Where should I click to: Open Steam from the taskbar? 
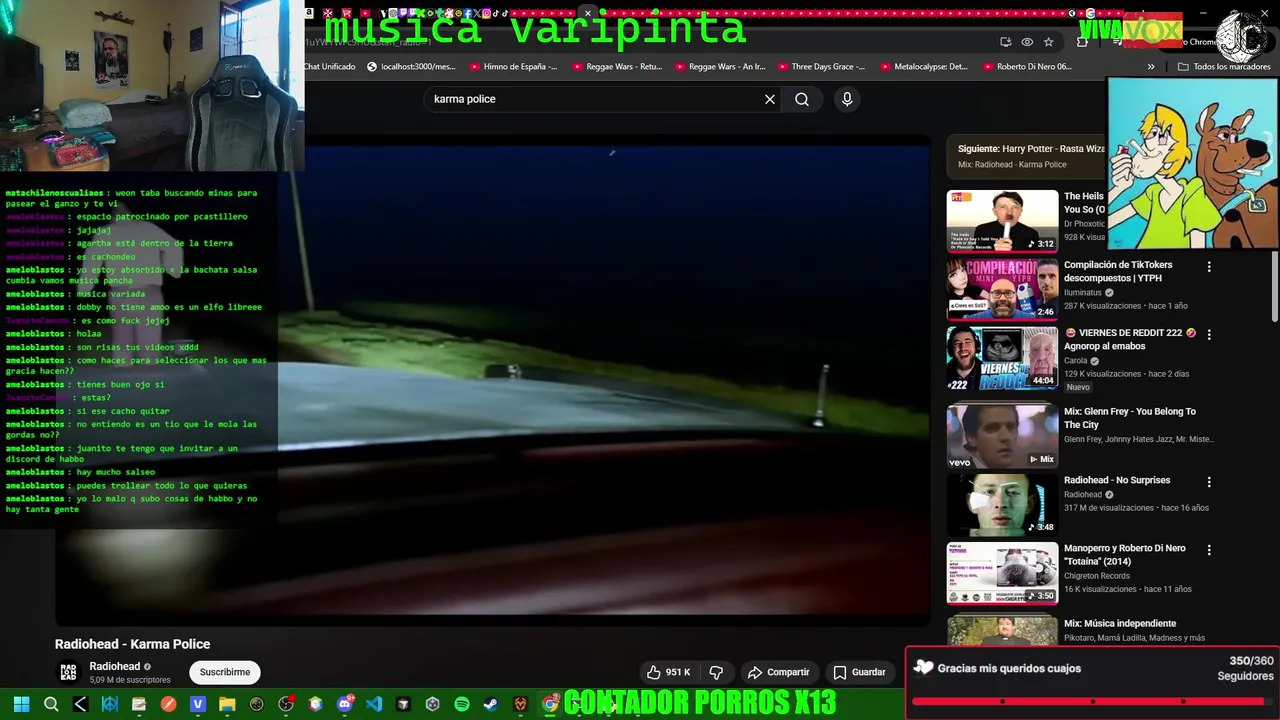pos(491,704)
